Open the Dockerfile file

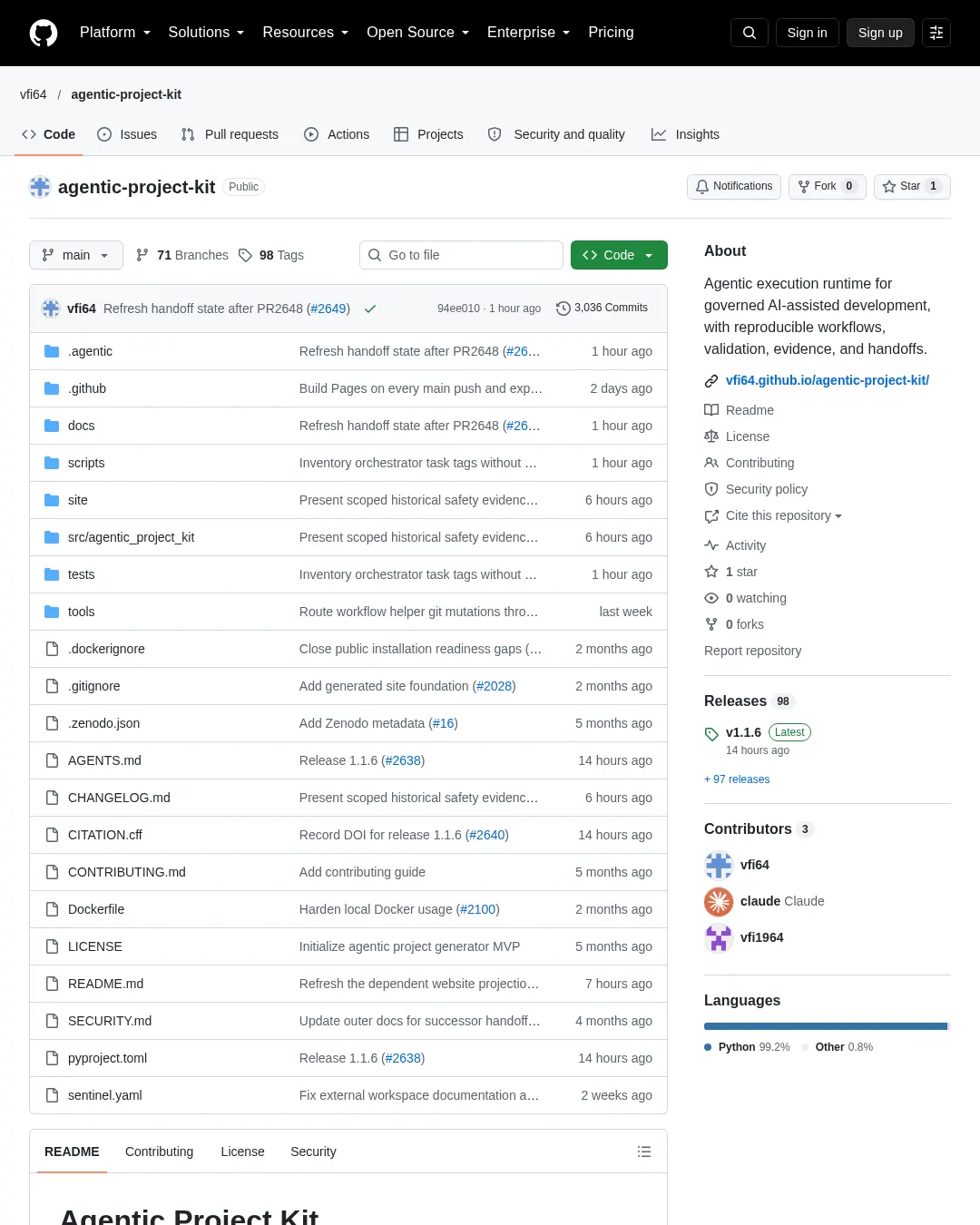click(x=96, y=909)
